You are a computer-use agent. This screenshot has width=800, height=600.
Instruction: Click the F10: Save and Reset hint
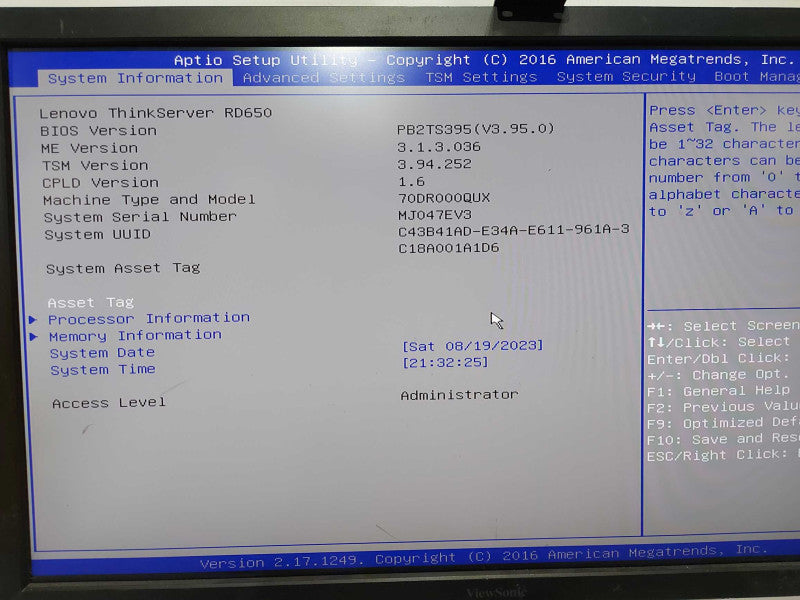723,439
